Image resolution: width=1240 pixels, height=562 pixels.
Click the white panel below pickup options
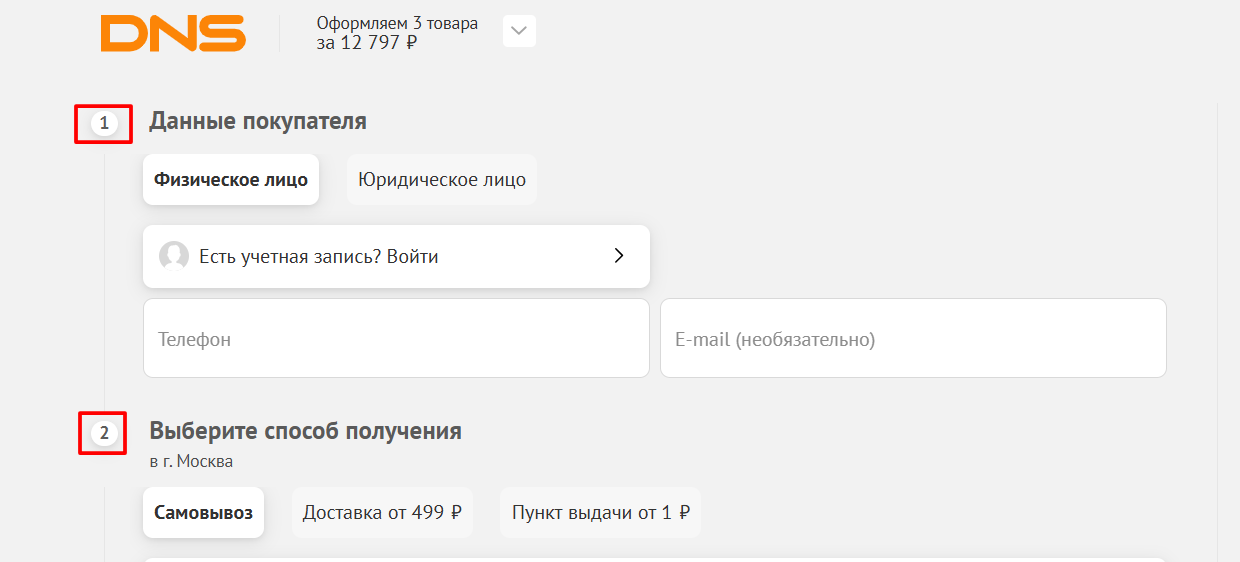655,559
